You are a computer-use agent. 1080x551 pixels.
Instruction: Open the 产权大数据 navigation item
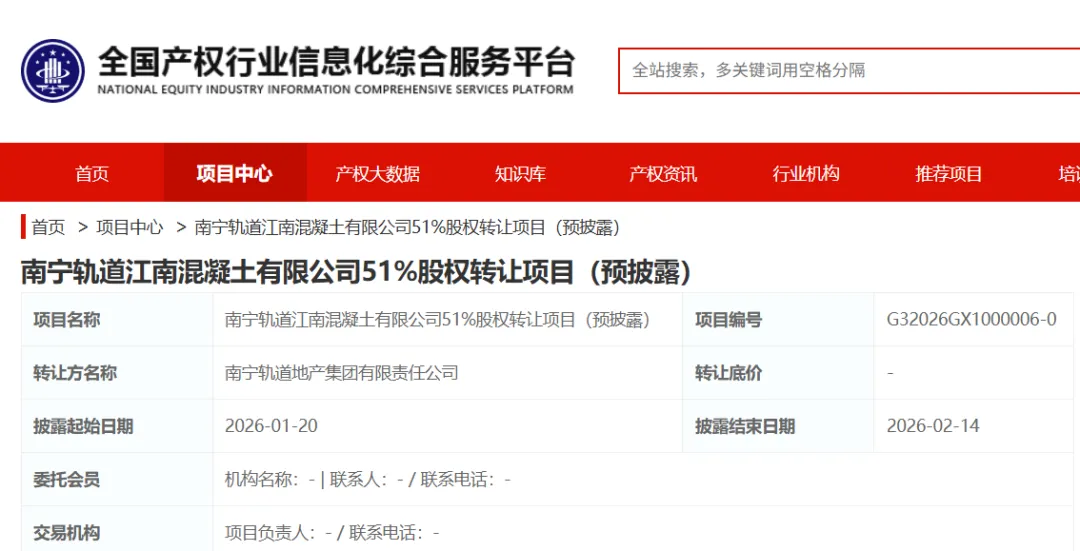[377, 174]
